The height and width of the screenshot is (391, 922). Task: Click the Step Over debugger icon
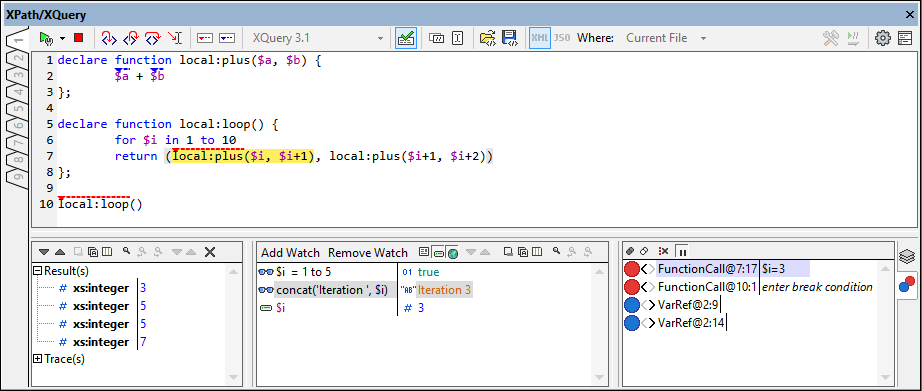152,38
